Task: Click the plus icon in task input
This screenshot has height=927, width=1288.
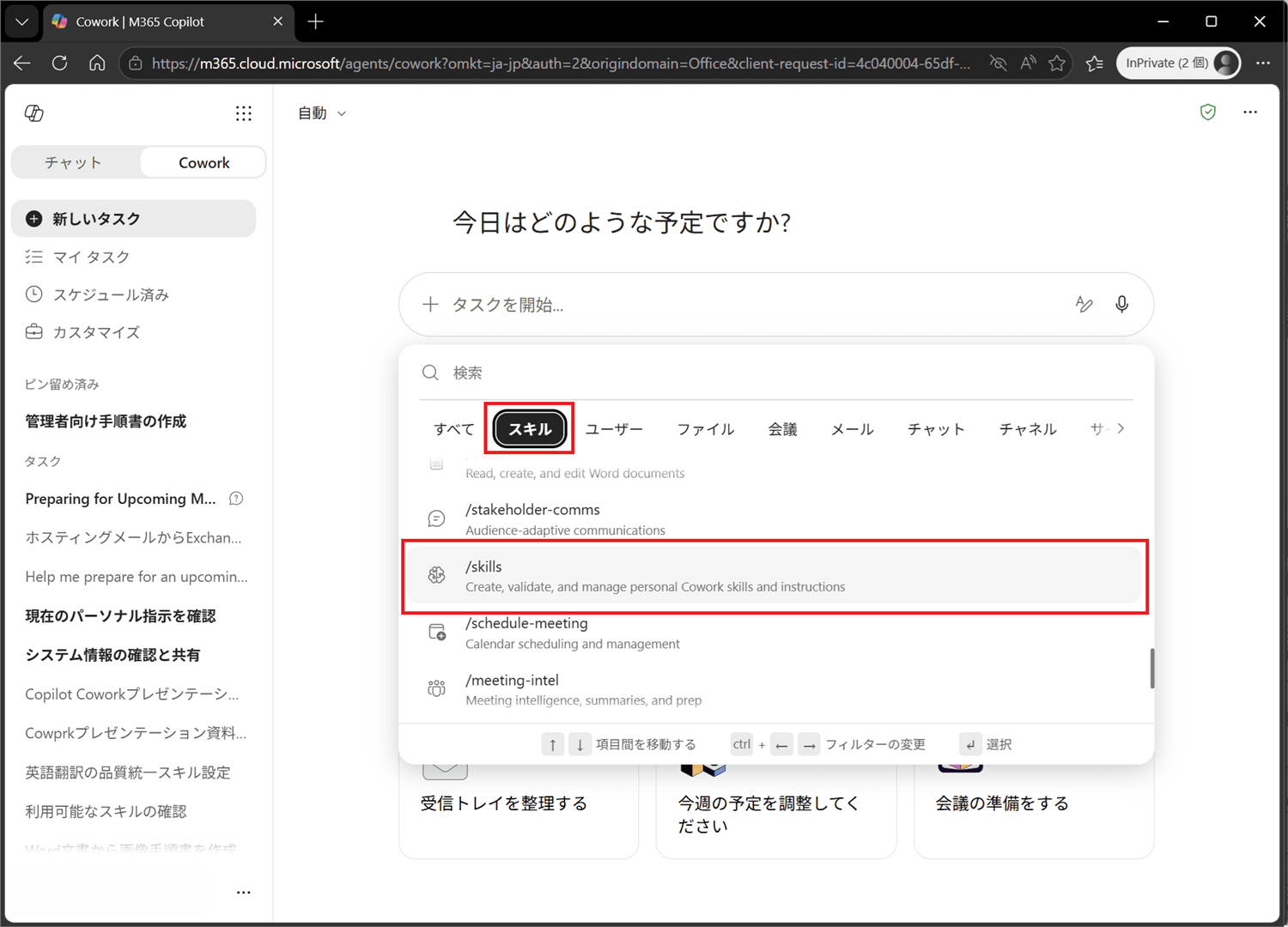Action: coord(430,304)
